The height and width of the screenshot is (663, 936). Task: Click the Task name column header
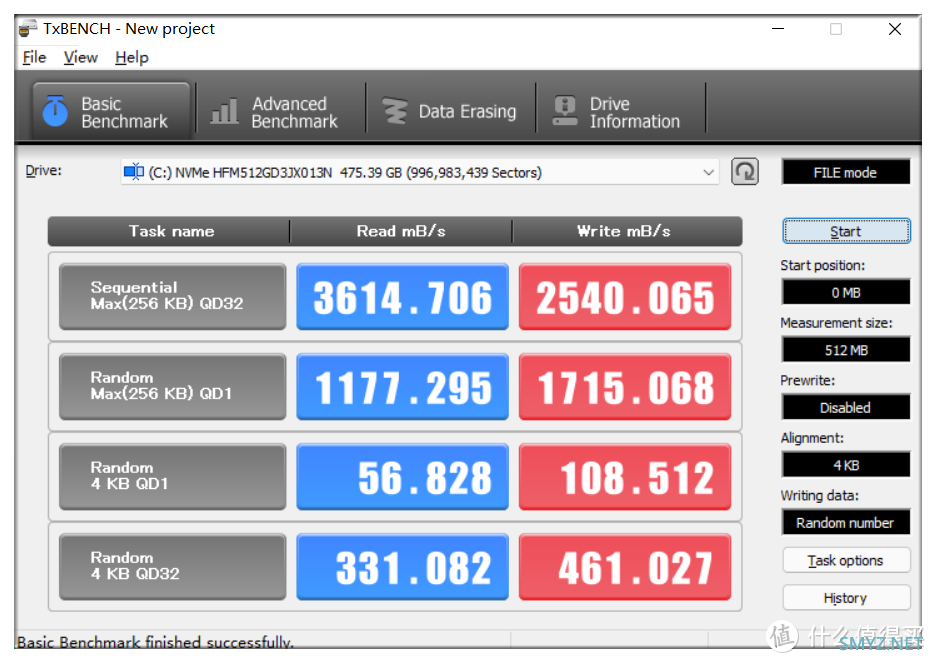click(170, 232)
